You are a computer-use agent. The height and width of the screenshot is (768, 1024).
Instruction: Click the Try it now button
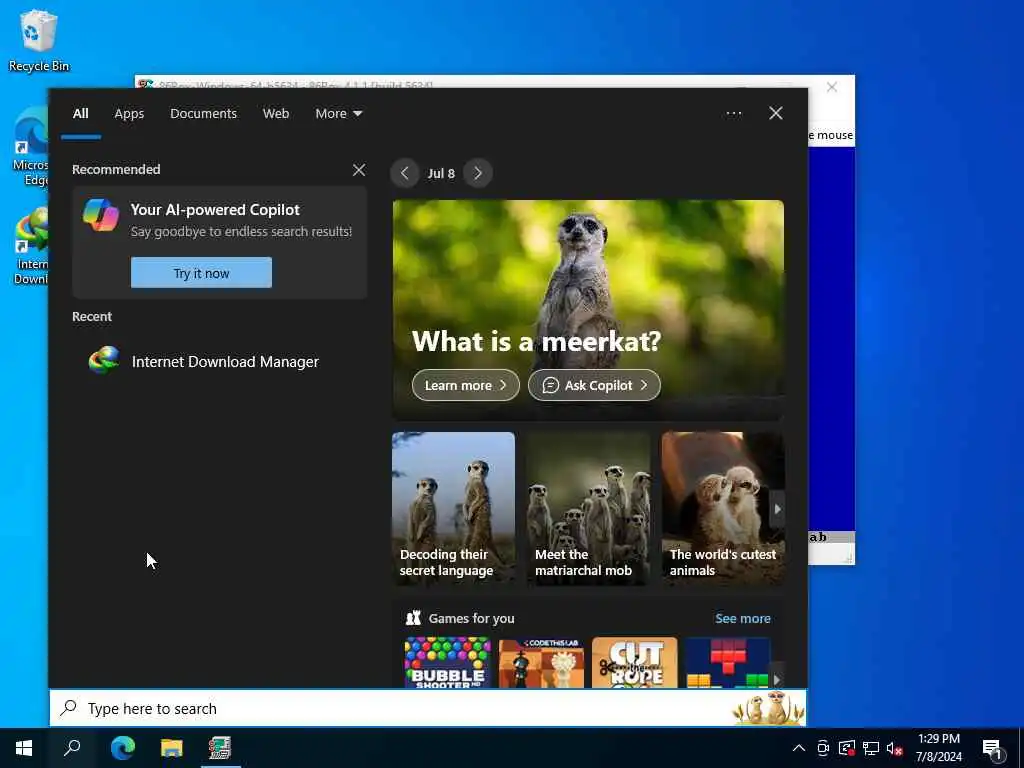point(201,272)
